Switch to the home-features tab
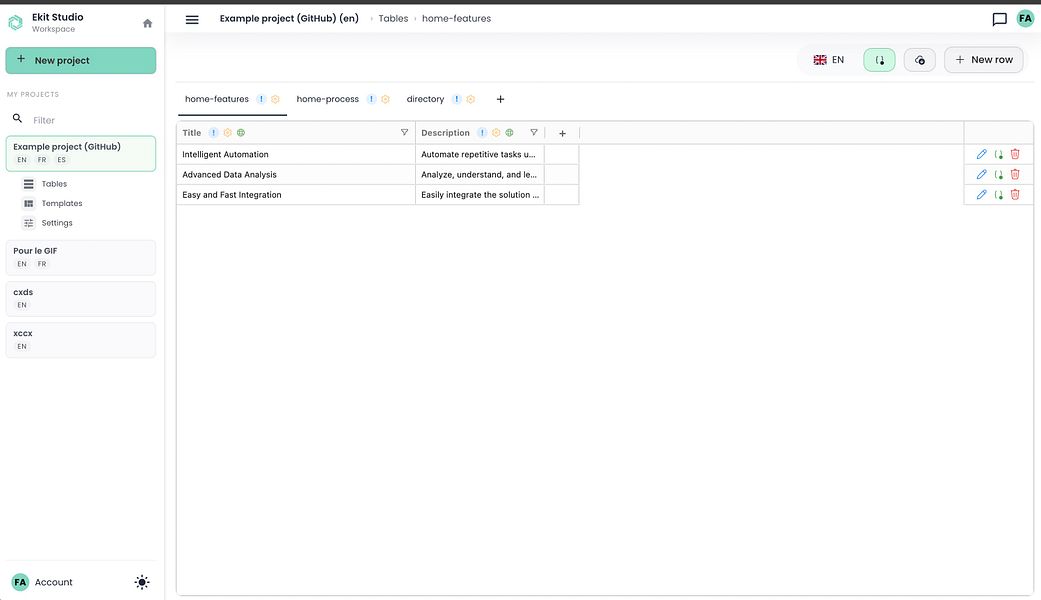 (x=217, y=99)
